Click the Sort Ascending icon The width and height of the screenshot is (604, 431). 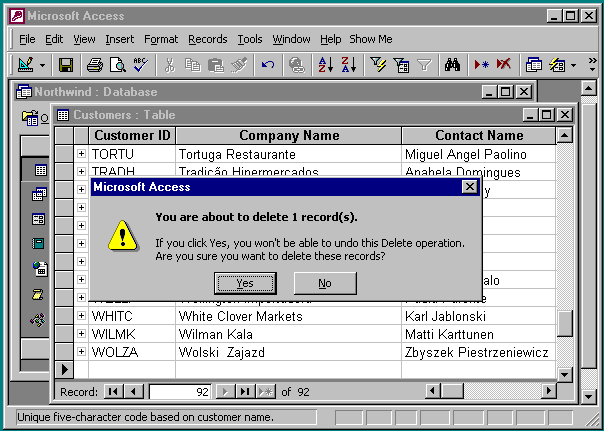pos(325,65)
